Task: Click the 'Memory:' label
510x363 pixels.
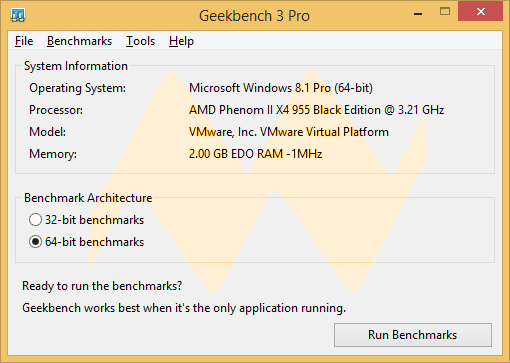Action: point(53,154)
